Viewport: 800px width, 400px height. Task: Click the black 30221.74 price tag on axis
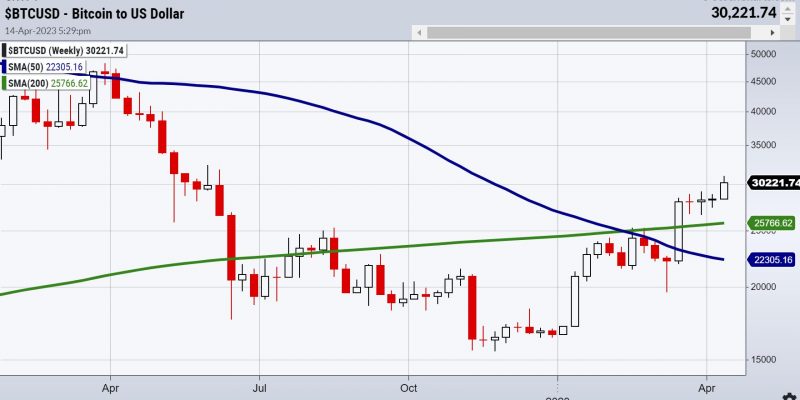(x=774, y=183)
